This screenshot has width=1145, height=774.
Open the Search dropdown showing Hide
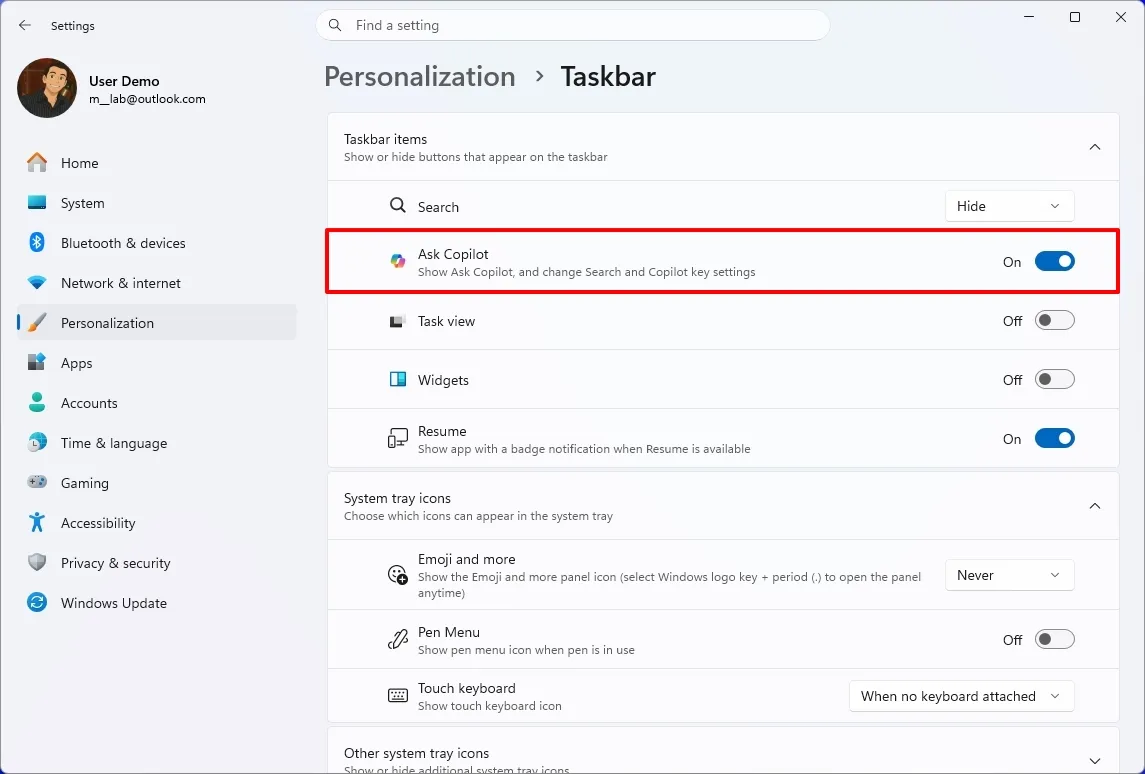(x=1009, y=206)
